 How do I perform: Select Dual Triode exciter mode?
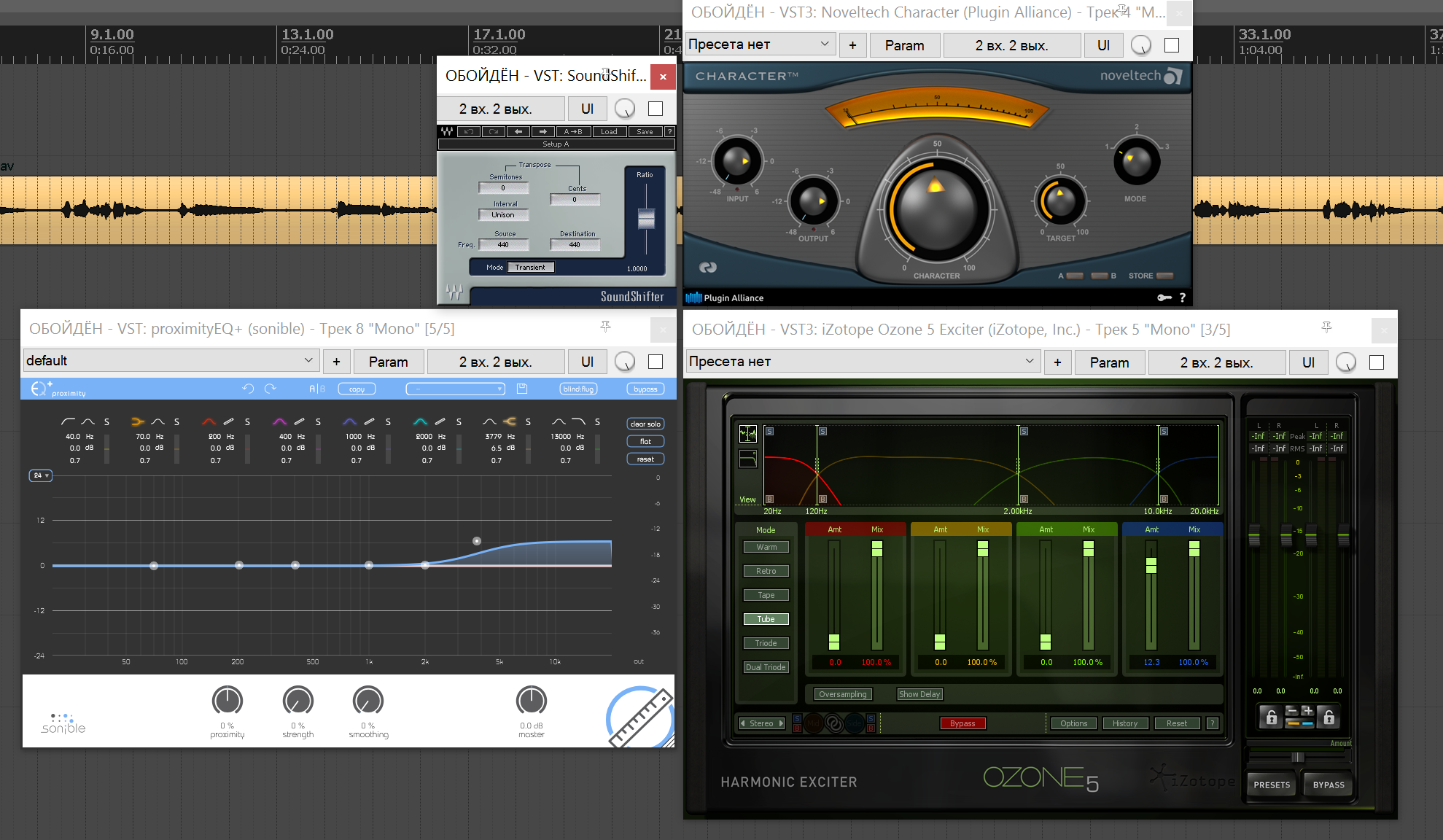point(766,667)
